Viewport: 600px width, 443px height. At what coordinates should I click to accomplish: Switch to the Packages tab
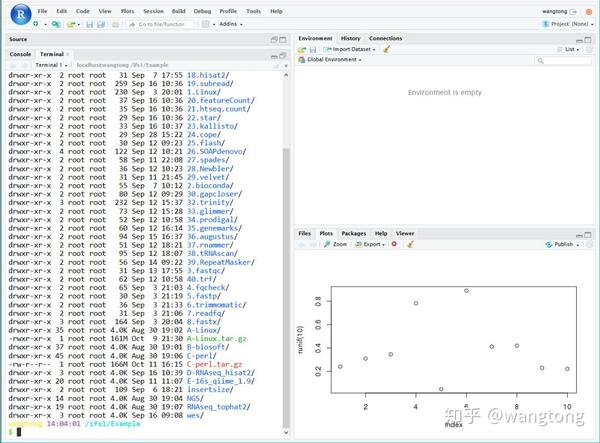click(354, 233)
